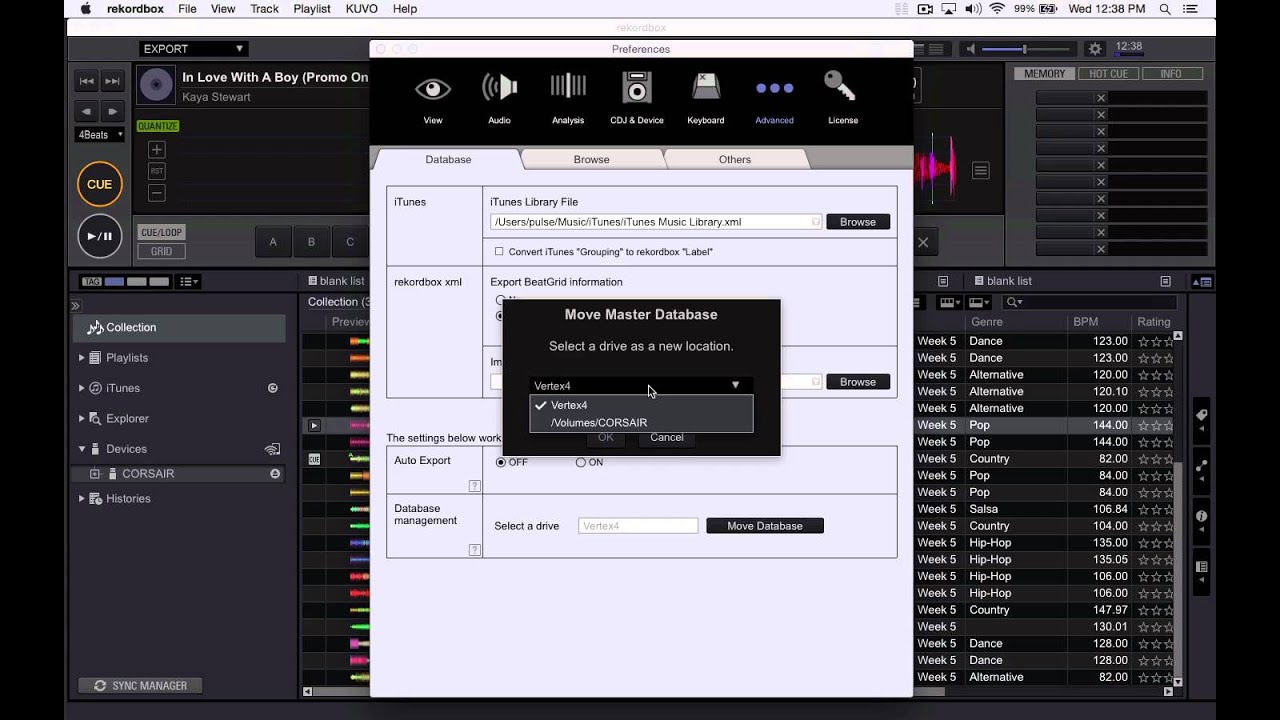Open the Audio preferences speaker icon
1280x720 pixels.
tap(499, 88)
